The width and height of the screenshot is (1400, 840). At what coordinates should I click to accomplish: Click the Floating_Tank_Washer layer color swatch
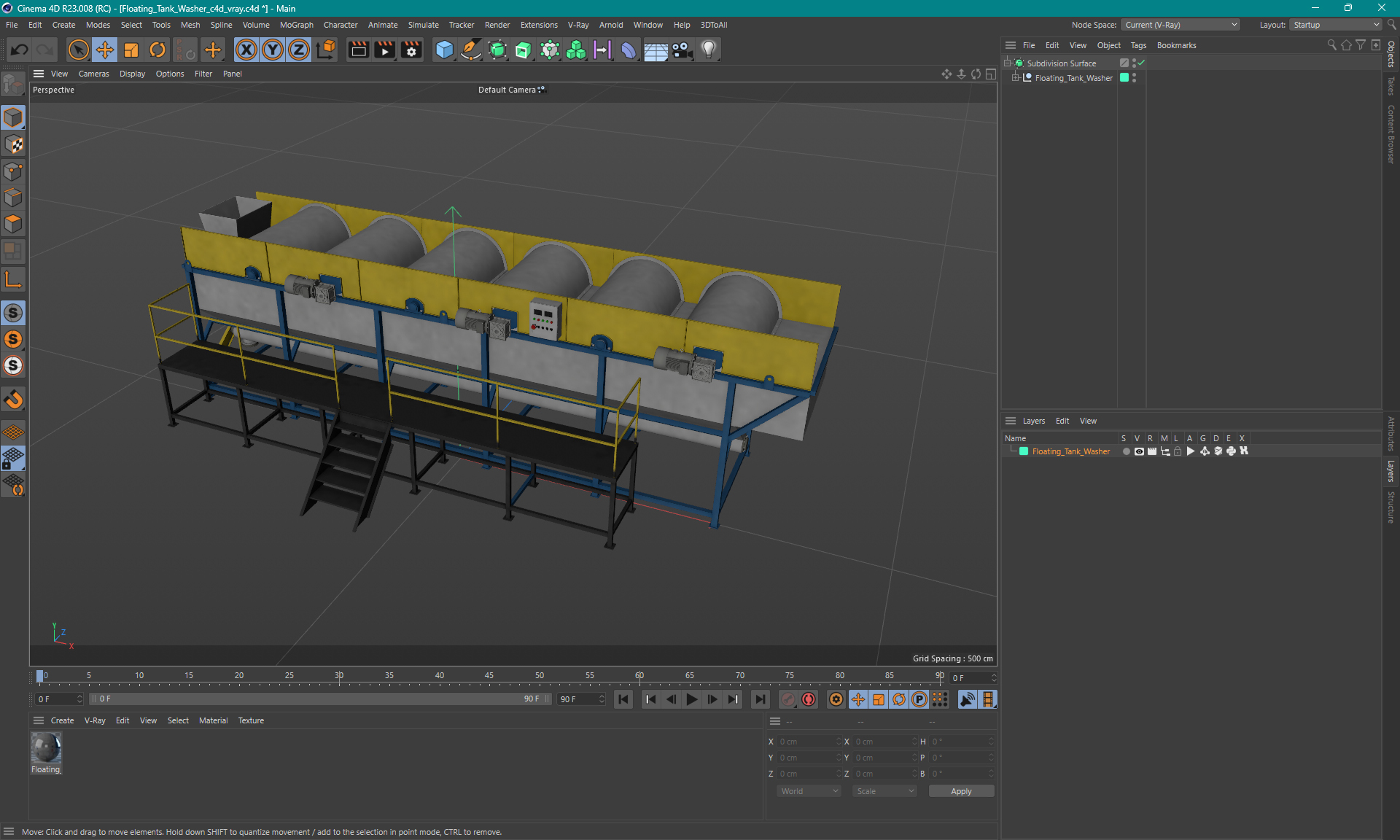(1024, 451)
